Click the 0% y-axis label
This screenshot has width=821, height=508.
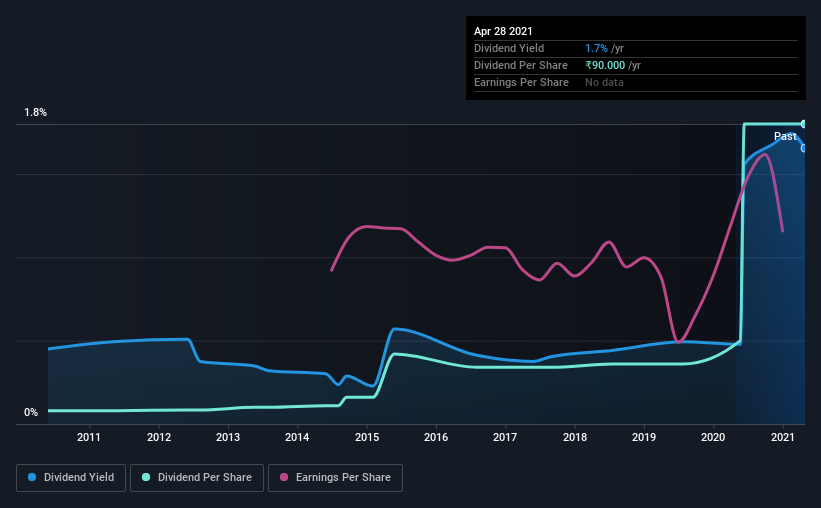tap(31, 413)
